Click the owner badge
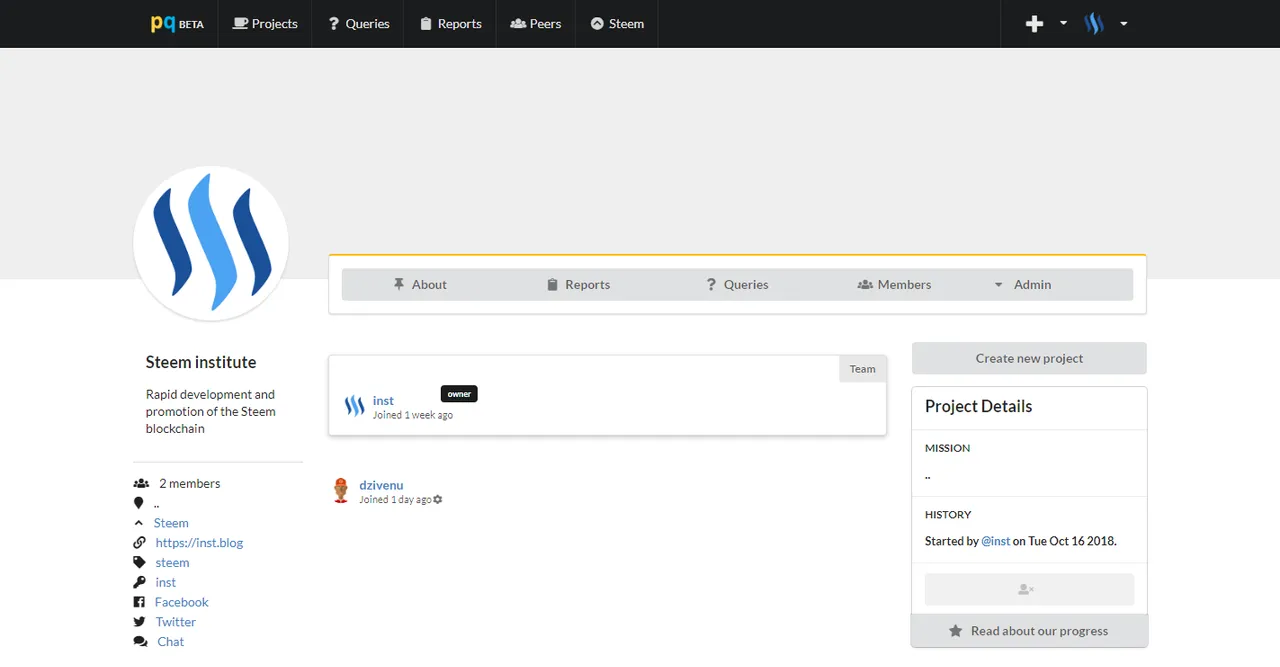The width and height of the screenshot is (1280, 667). [x=459, y=394]
